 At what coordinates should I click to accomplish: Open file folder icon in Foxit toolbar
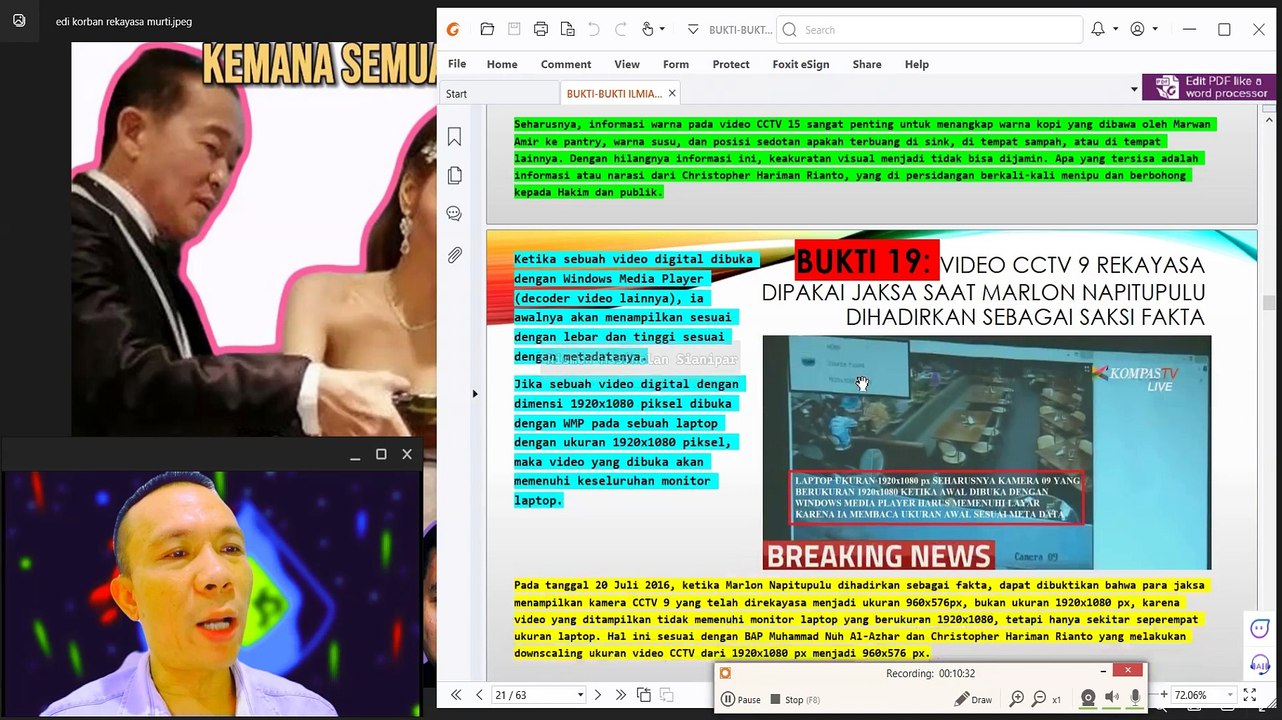pyautogui.click(x=487, y=29)
